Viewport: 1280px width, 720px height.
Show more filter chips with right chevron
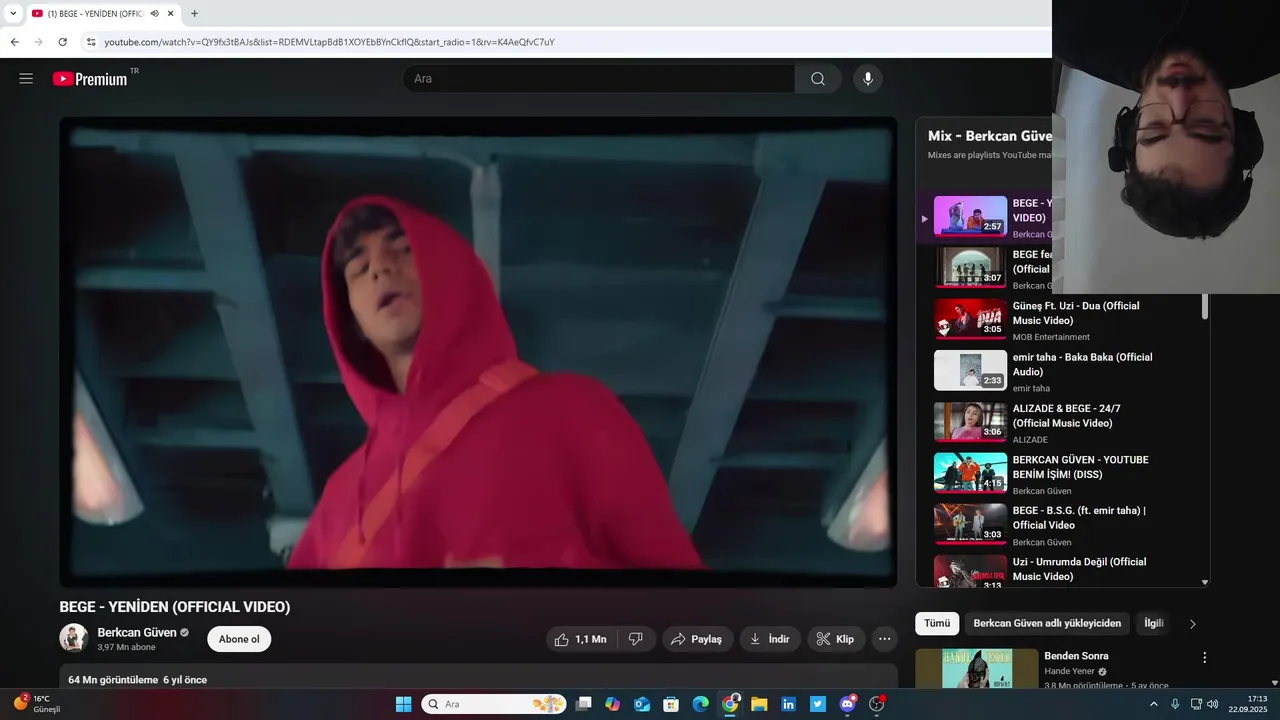[1192, 624]
